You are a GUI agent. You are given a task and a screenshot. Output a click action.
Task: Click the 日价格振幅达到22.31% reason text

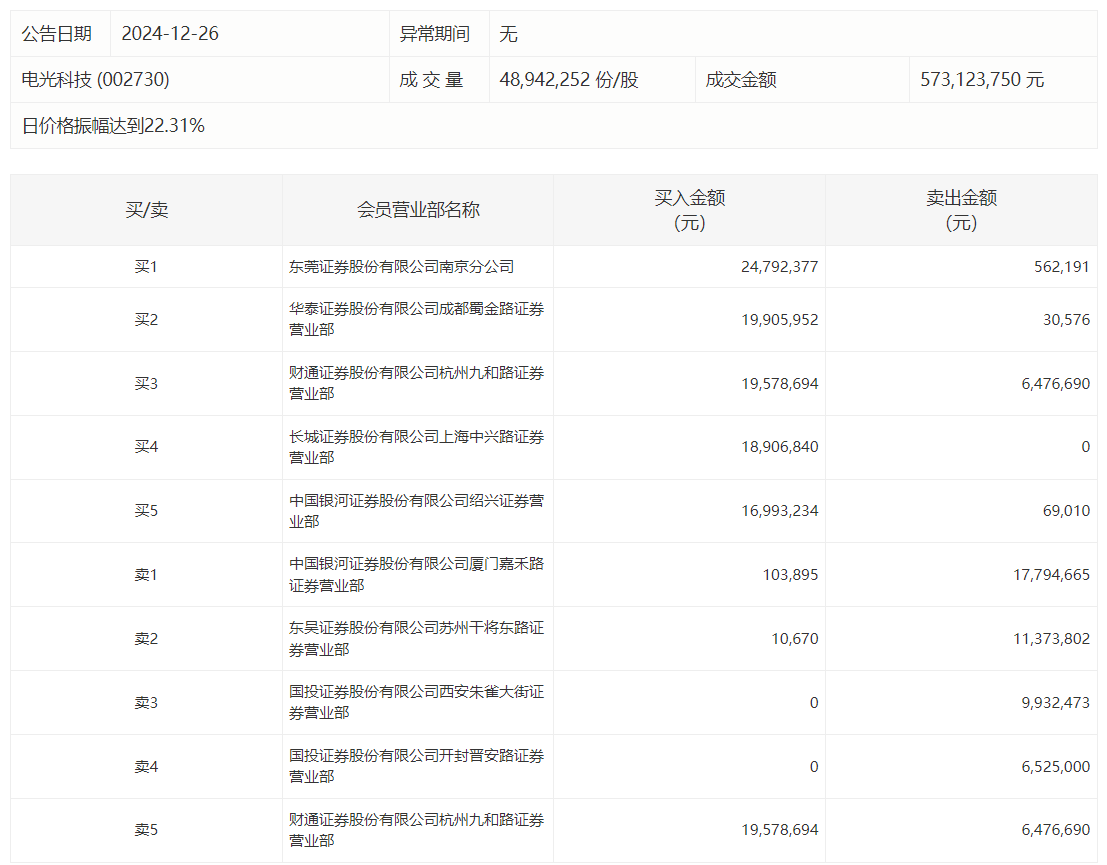click(x=113, y=126)
